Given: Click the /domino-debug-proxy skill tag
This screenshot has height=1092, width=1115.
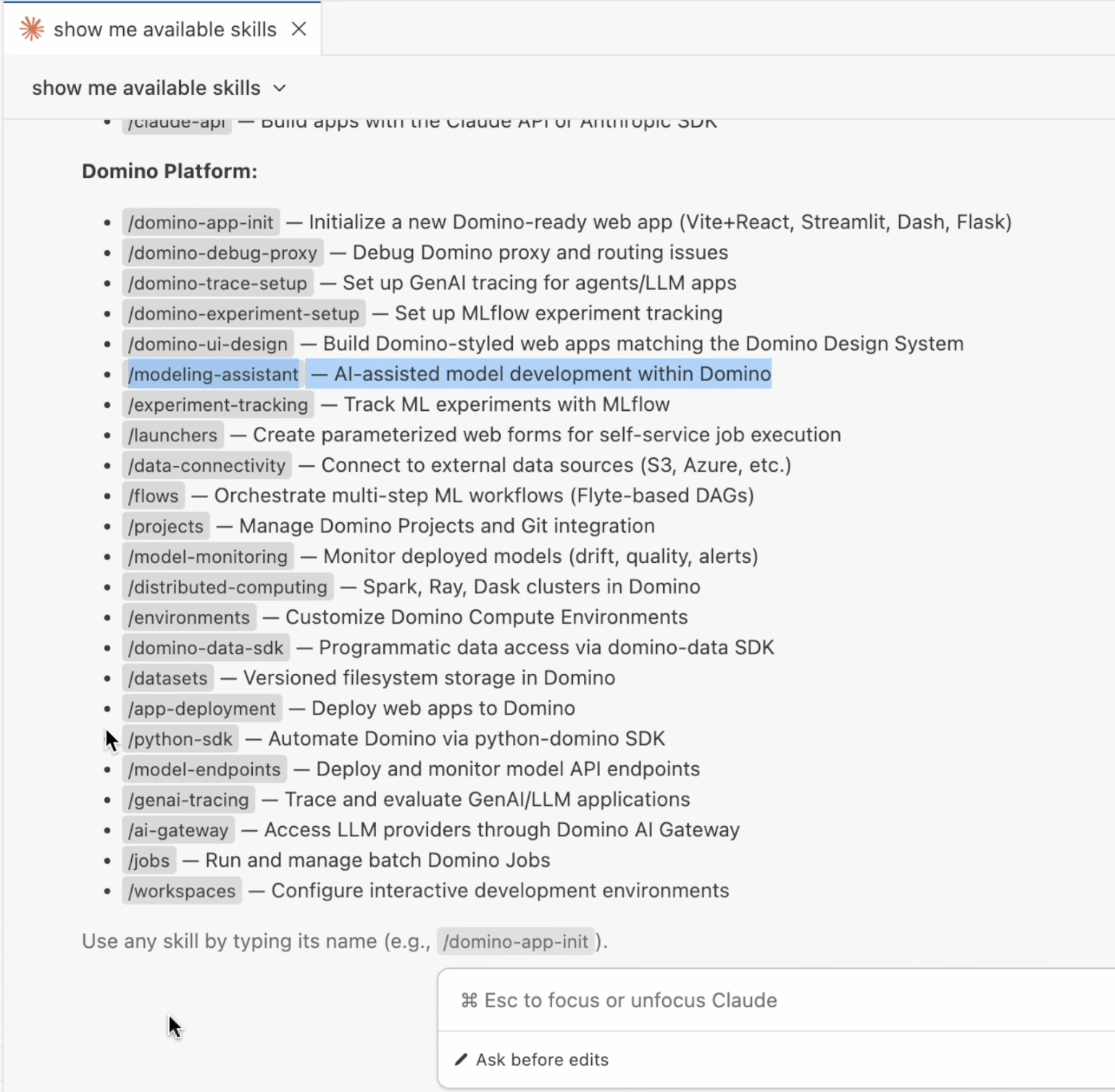Looking at the screenshot, I should (222, 253).
